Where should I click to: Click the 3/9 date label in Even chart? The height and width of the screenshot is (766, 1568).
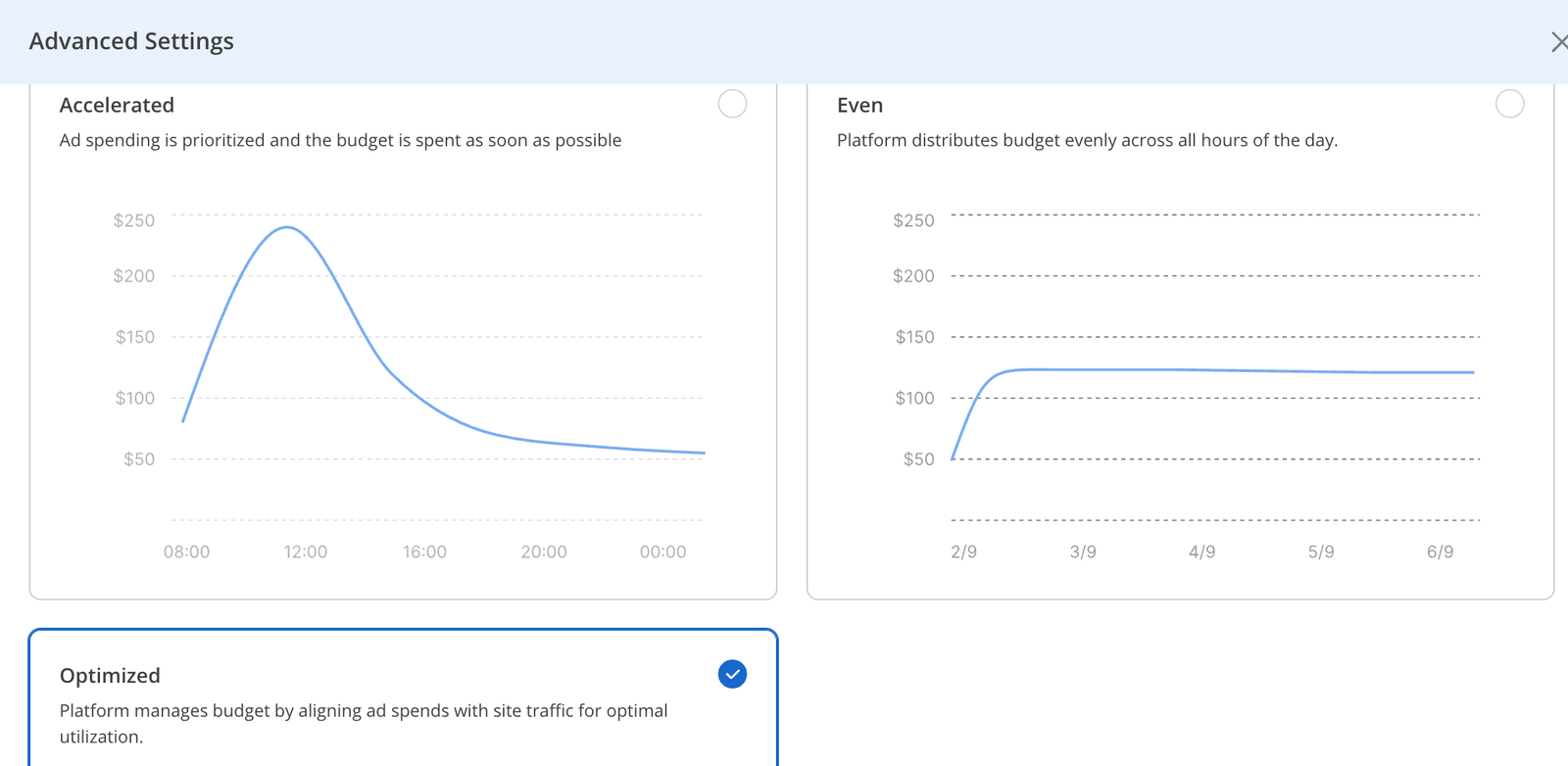click(1083, 552)
